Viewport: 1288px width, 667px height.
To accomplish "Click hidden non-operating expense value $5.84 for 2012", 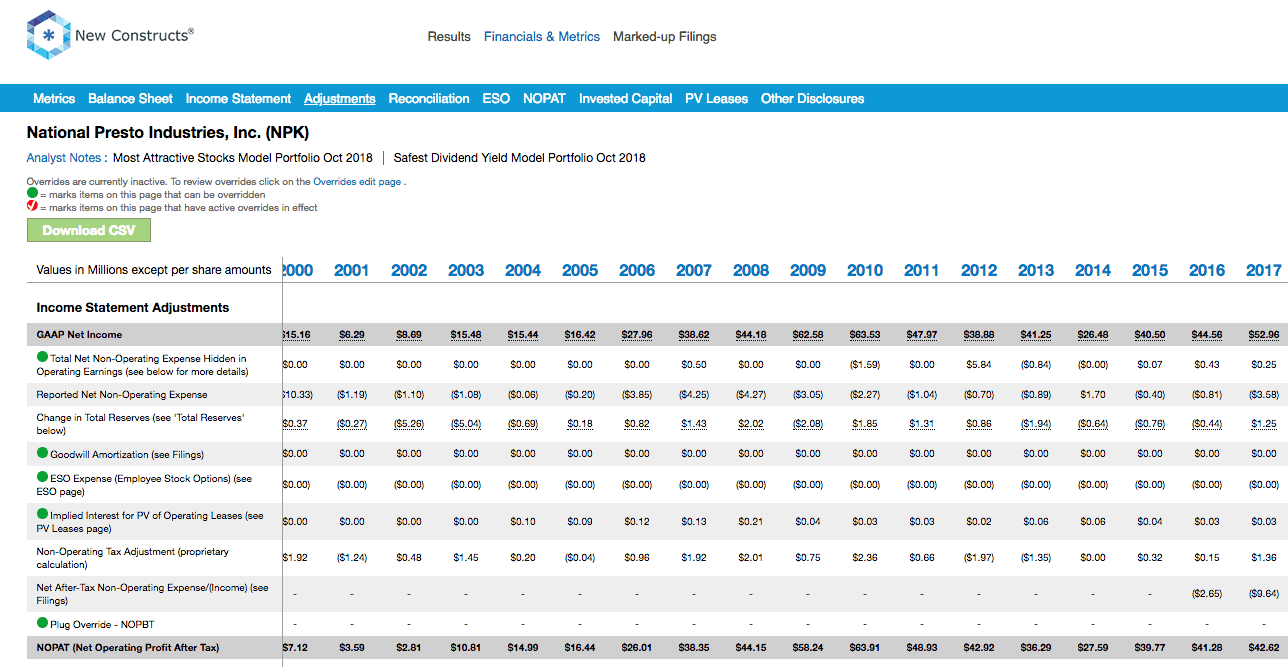I will coord(979,364).
